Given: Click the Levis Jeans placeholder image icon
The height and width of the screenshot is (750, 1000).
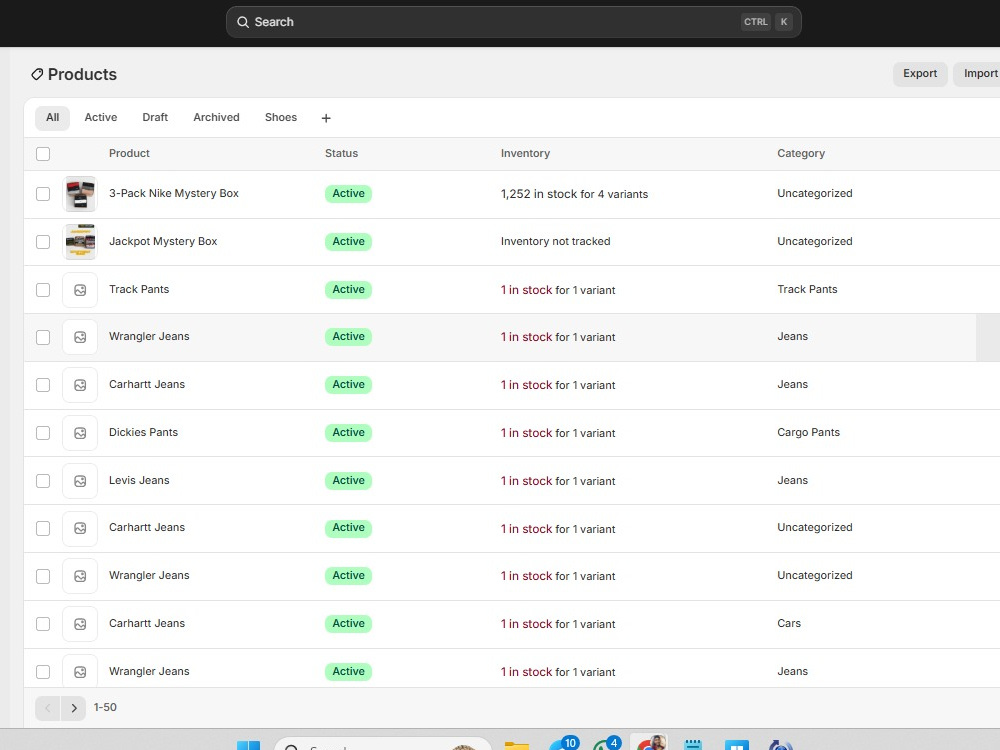Looking at the screenshot, I should 80,481.
